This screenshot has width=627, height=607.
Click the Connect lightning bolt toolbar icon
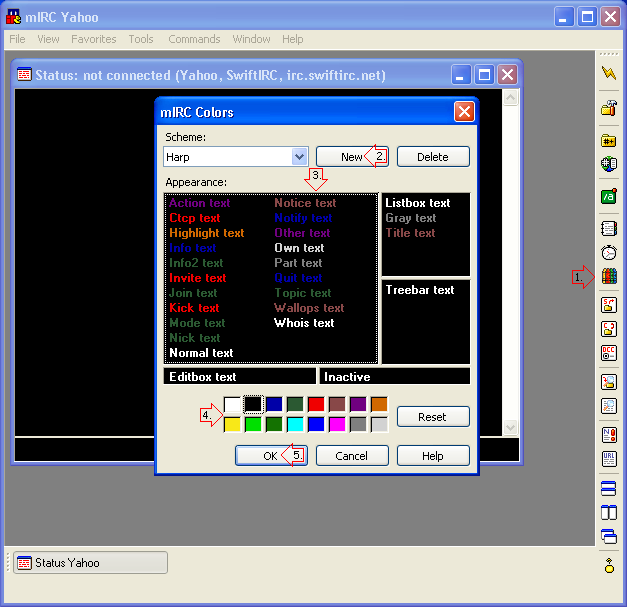pyautogui.click(x=609, y=73)
